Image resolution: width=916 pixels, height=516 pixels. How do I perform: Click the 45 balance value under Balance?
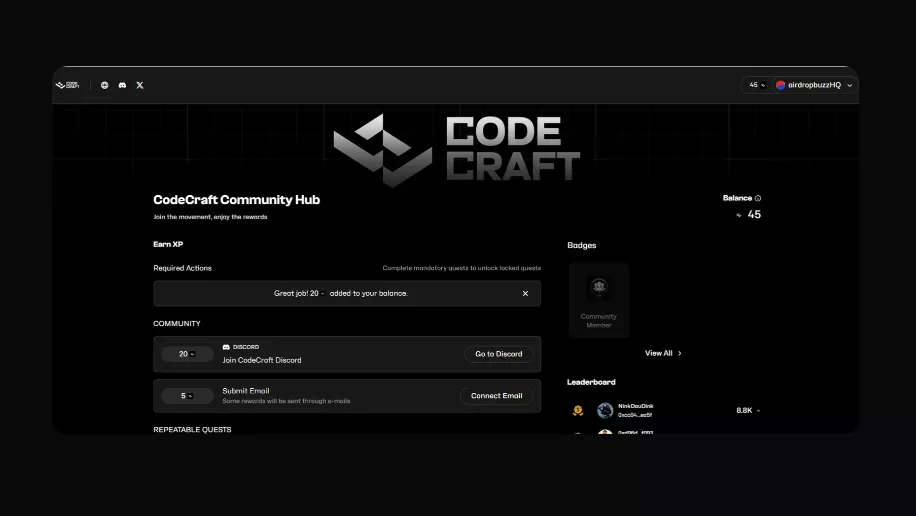tap(754, 214)
